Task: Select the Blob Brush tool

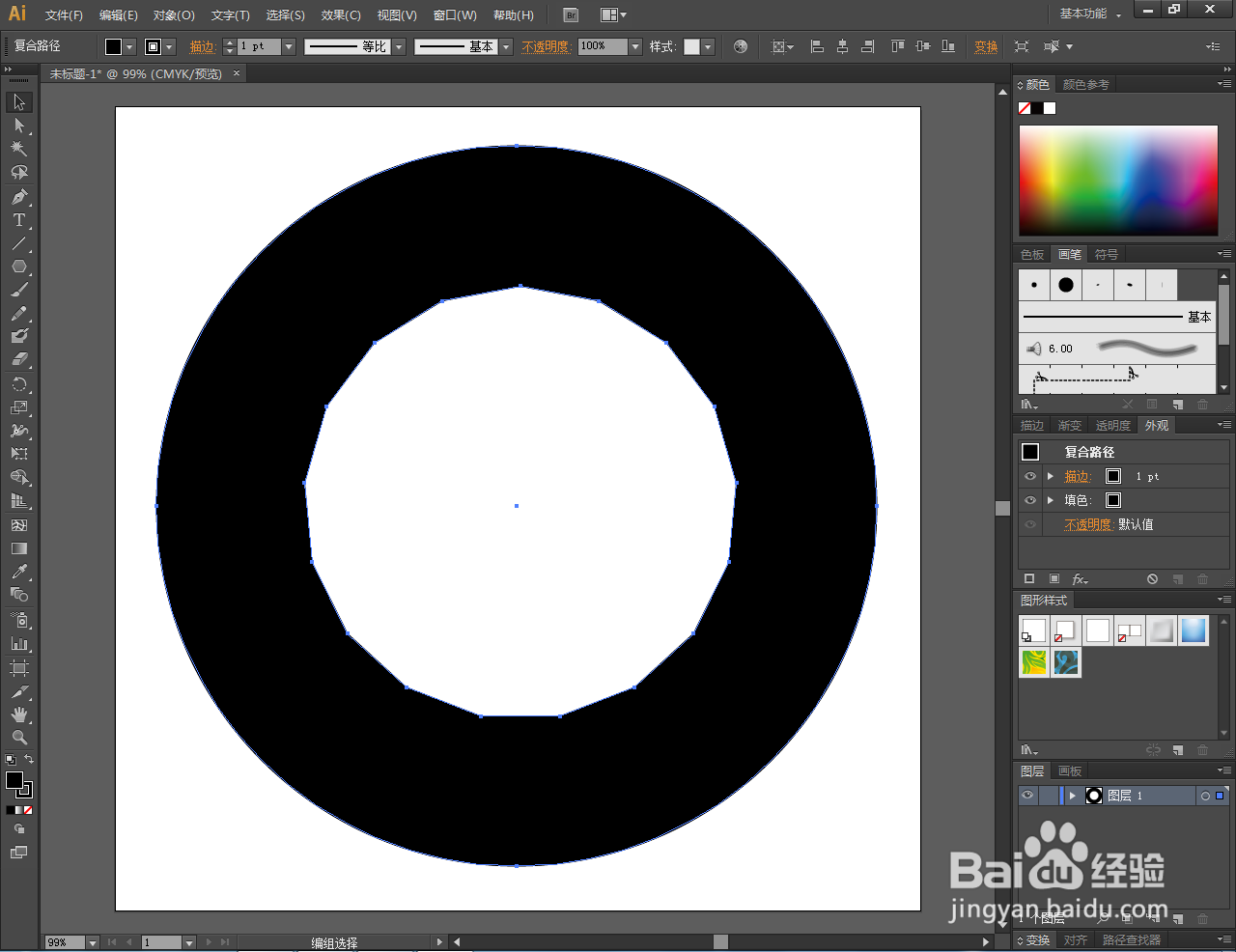Action: [18, 336]
